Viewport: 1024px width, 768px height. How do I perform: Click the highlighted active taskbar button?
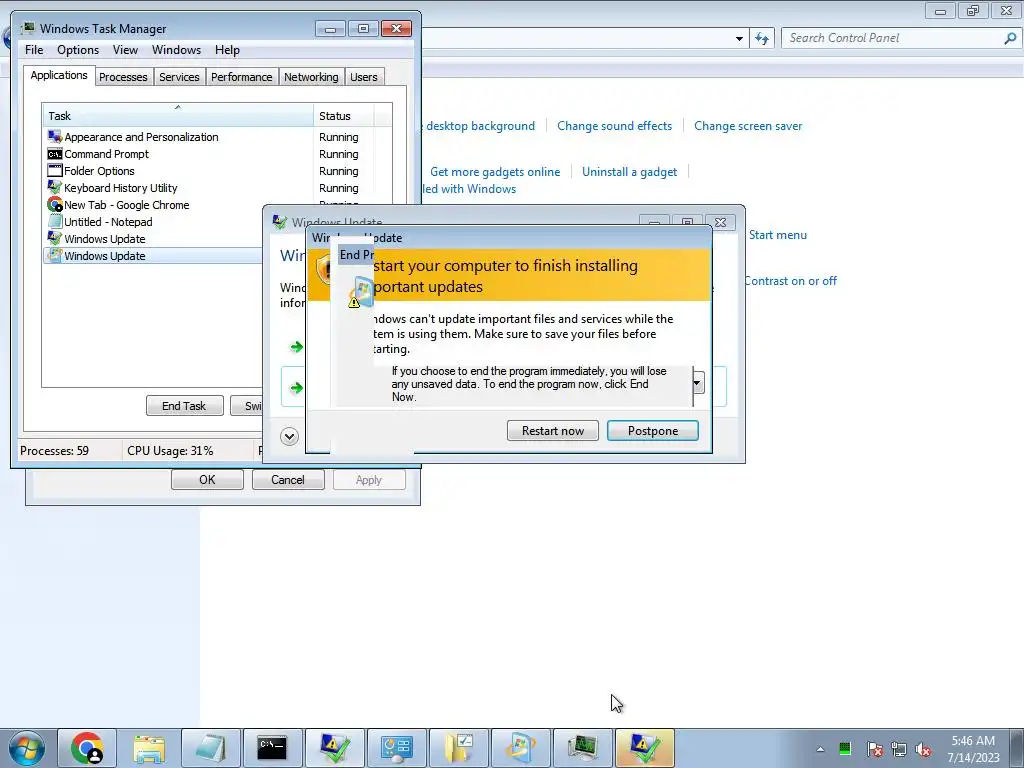click(x=645, y=748)
